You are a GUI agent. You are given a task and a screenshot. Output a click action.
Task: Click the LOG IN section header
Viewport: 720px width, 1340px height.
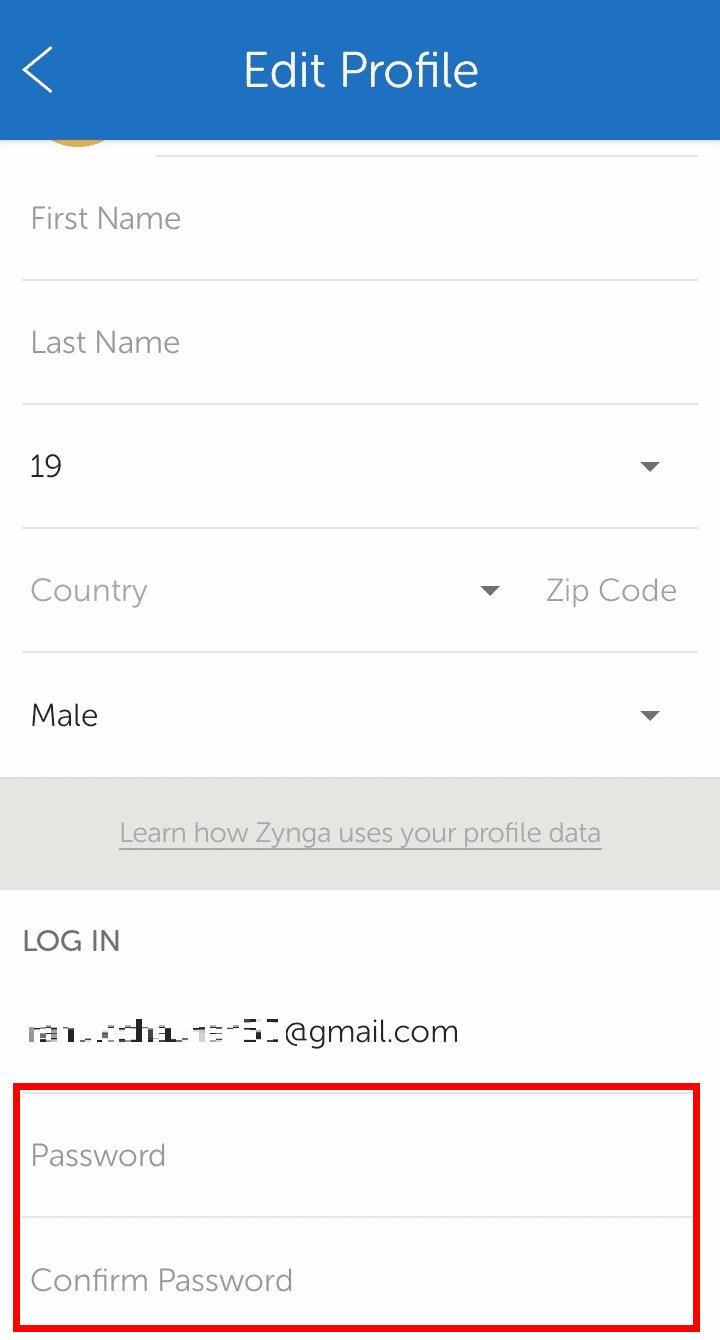pyautogui.click(x=72, y=941)
